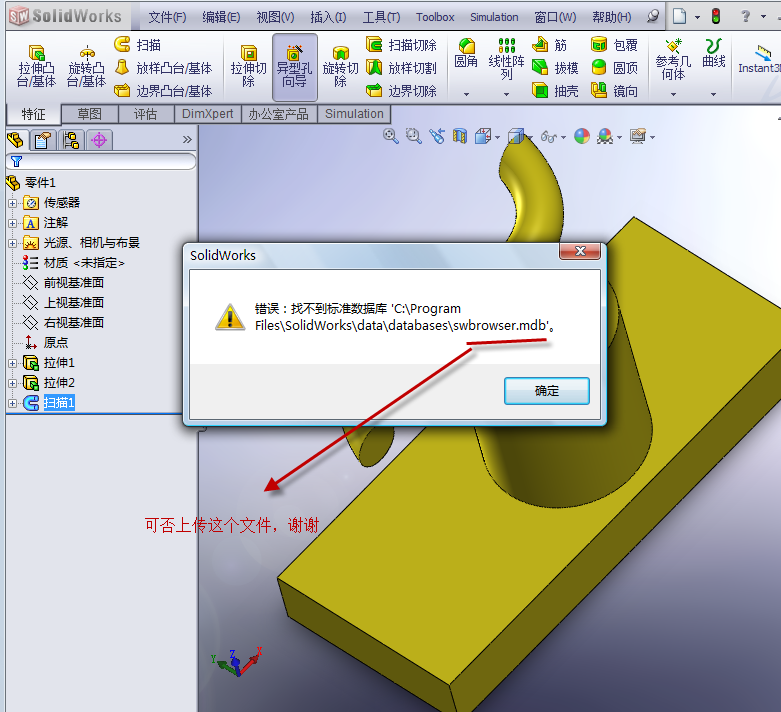Select the Fillet (圆角) tool
Viewport: 781px width, 712px height.
pos(466,54)
